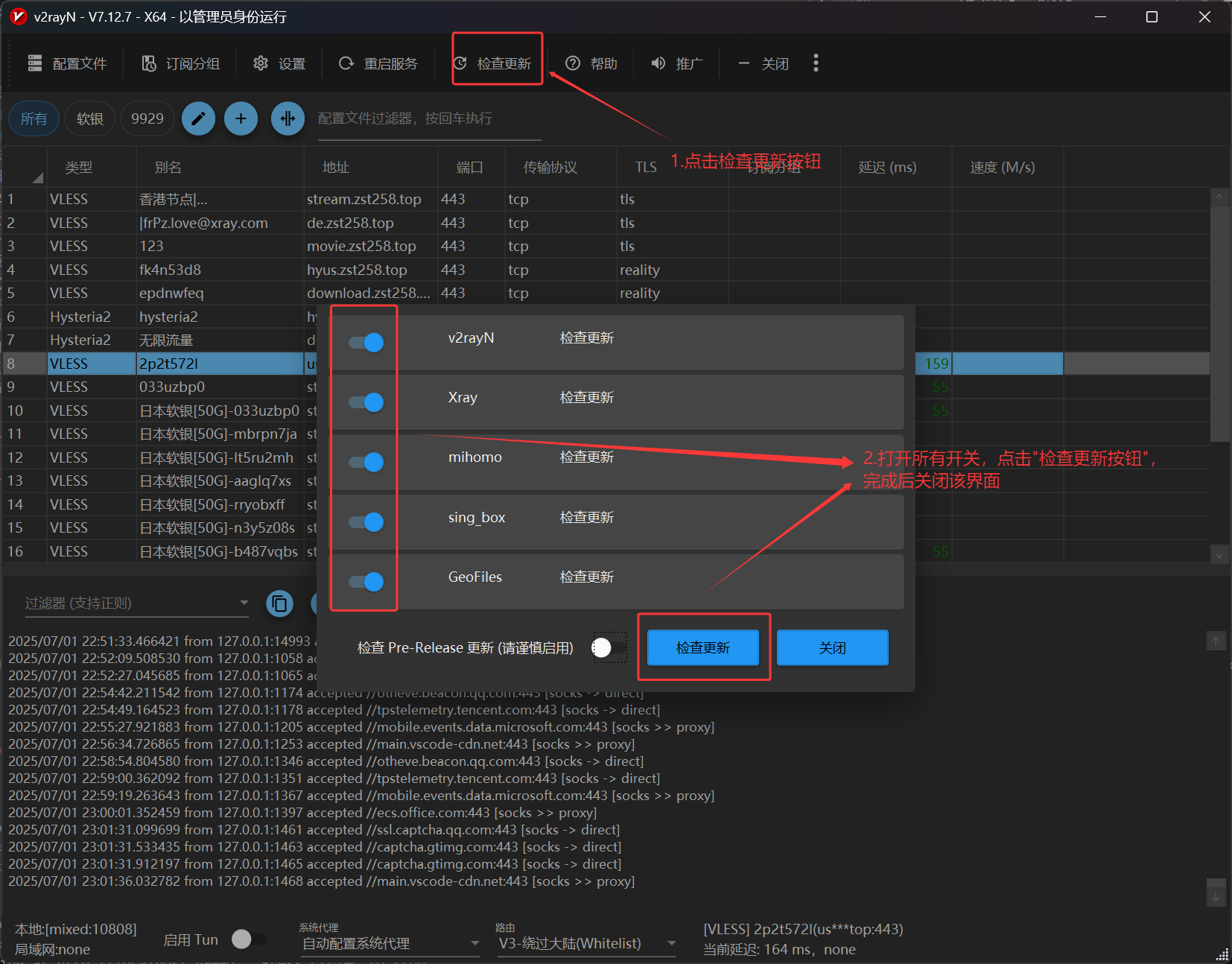The image size is (1232, 964).
Task: Open the three-dot more options menu
Action: click(816, 63)
